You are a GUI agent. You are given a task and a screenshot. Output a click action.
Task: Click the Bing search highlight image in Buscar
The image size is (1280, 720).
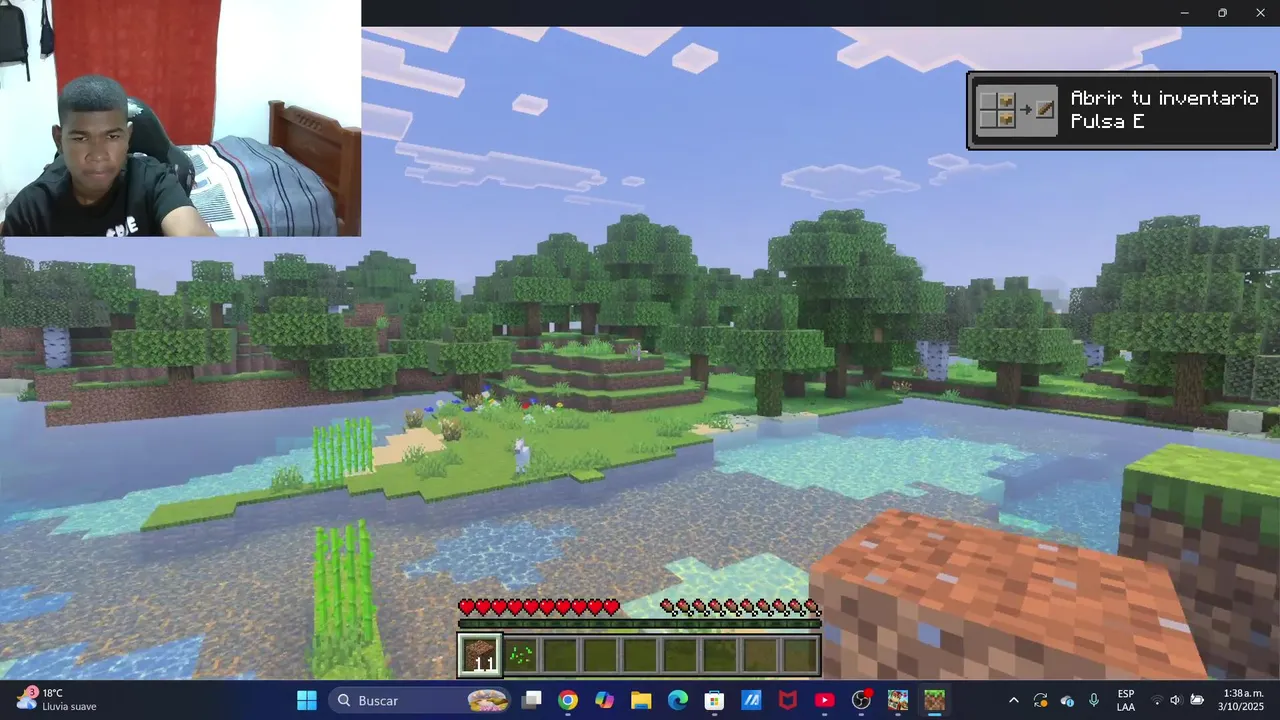coord(488,700)
